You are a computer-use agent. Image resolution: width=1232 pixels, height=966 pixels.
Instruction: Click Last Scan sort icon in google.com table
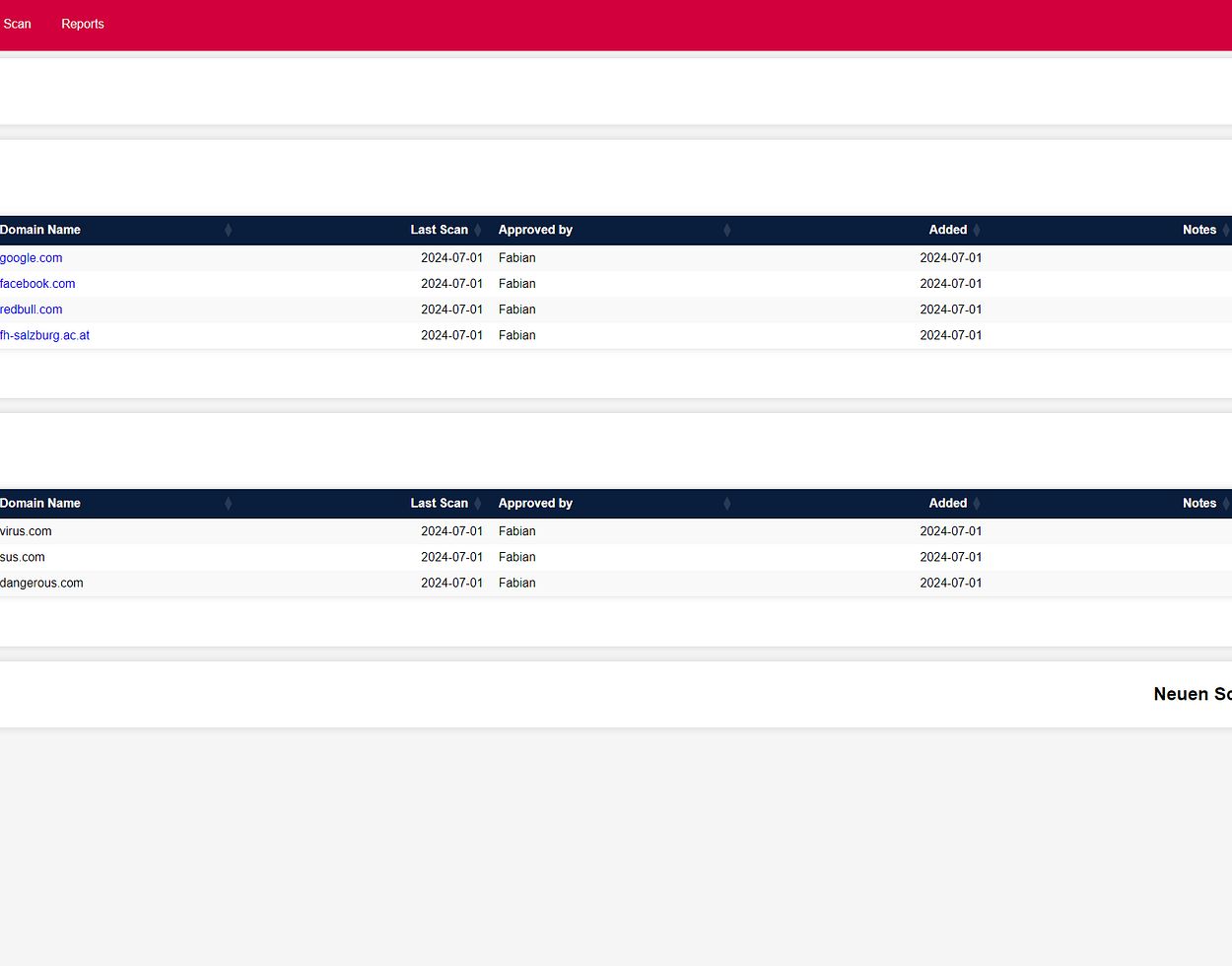click(x=478, y=230)
